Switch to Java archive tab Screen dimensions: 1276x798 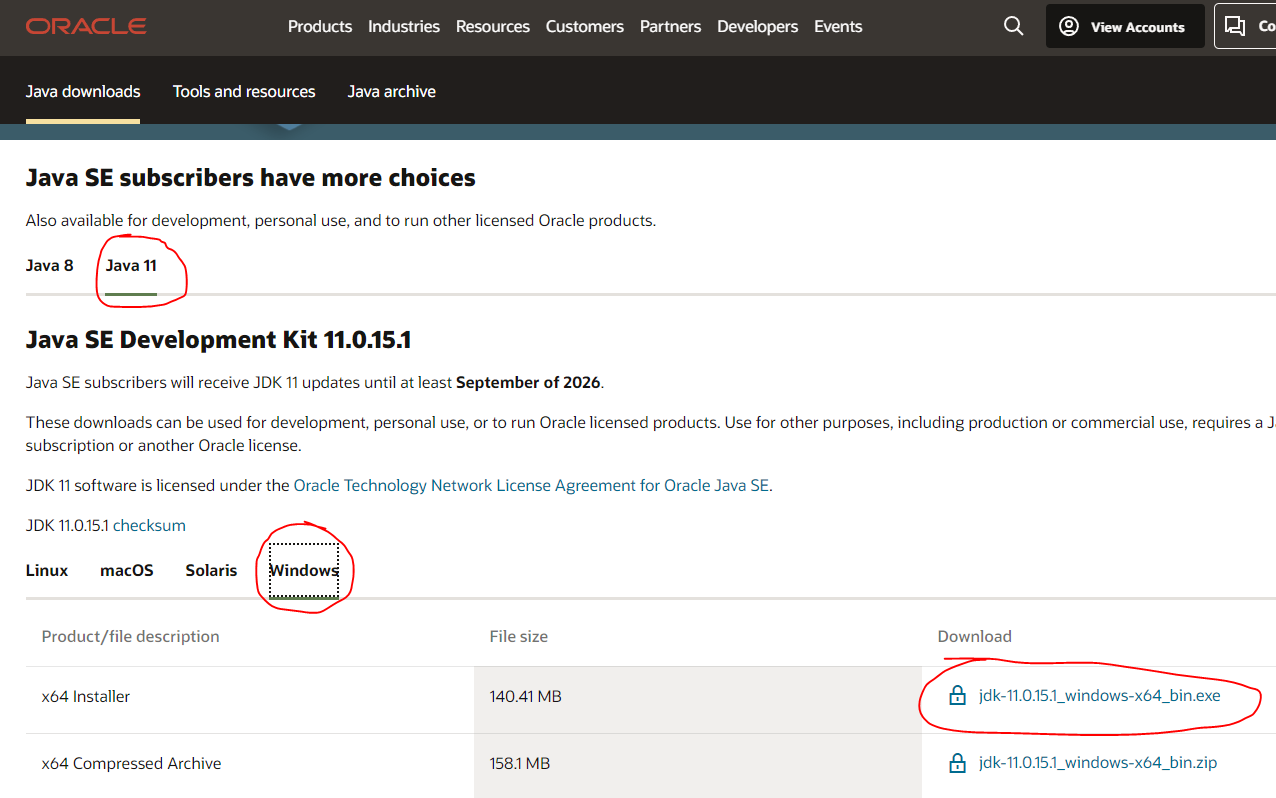(392, 91)
